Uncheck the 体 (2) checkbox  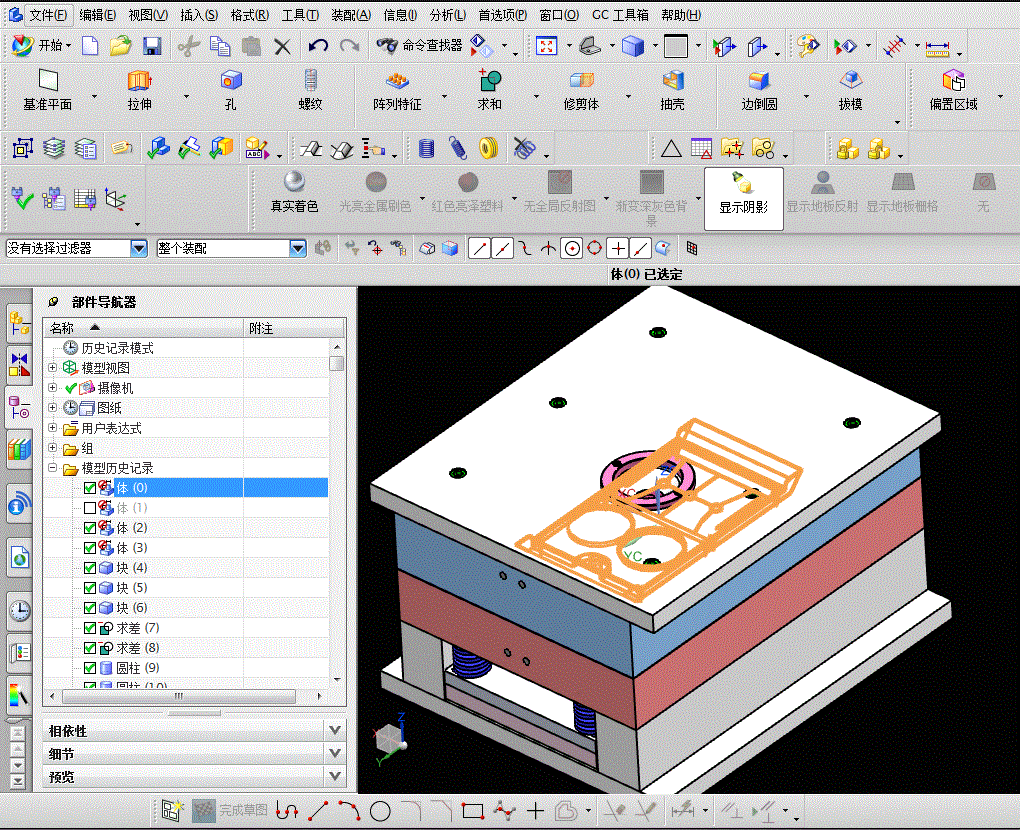(90, 528)
